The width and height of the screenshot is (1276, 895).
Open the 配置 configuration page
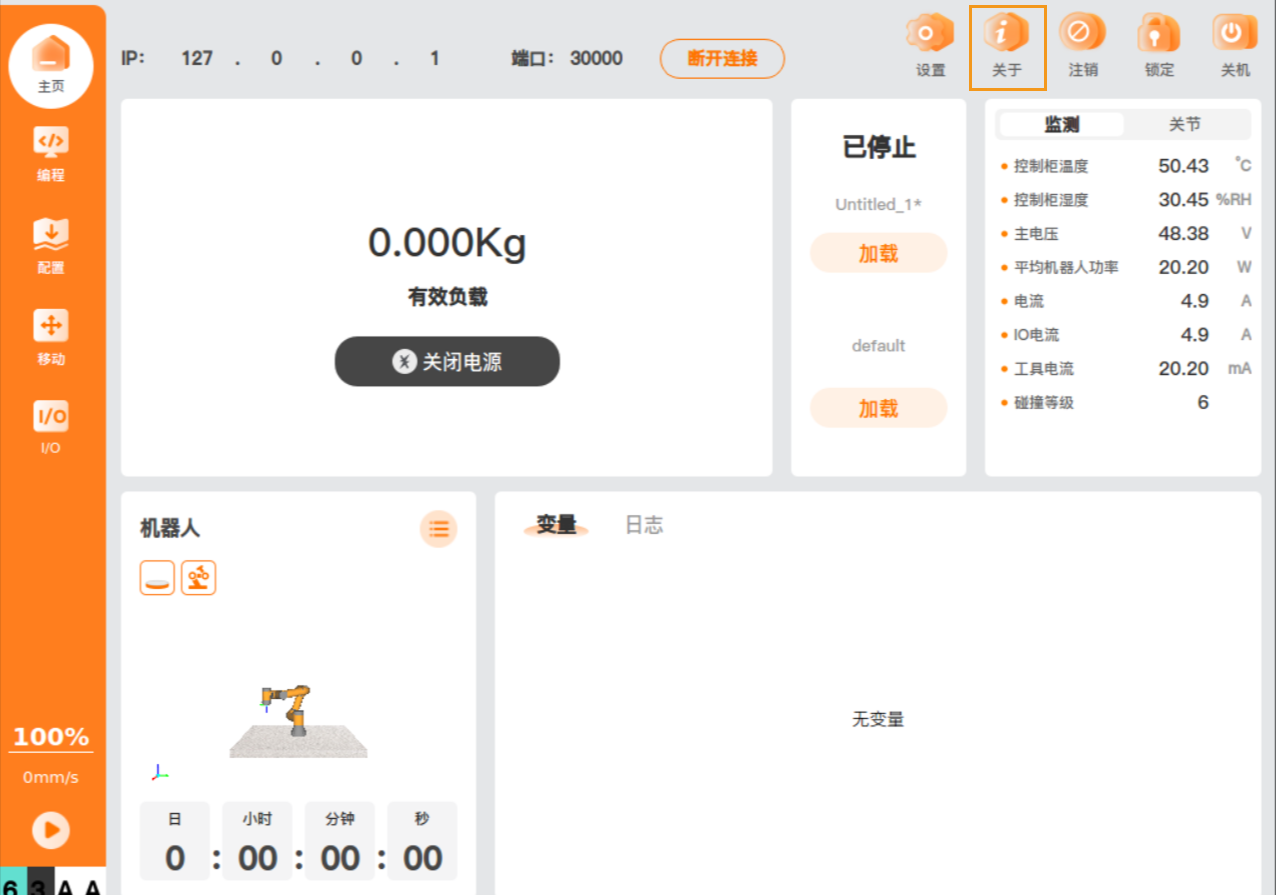tap(51, 245)
